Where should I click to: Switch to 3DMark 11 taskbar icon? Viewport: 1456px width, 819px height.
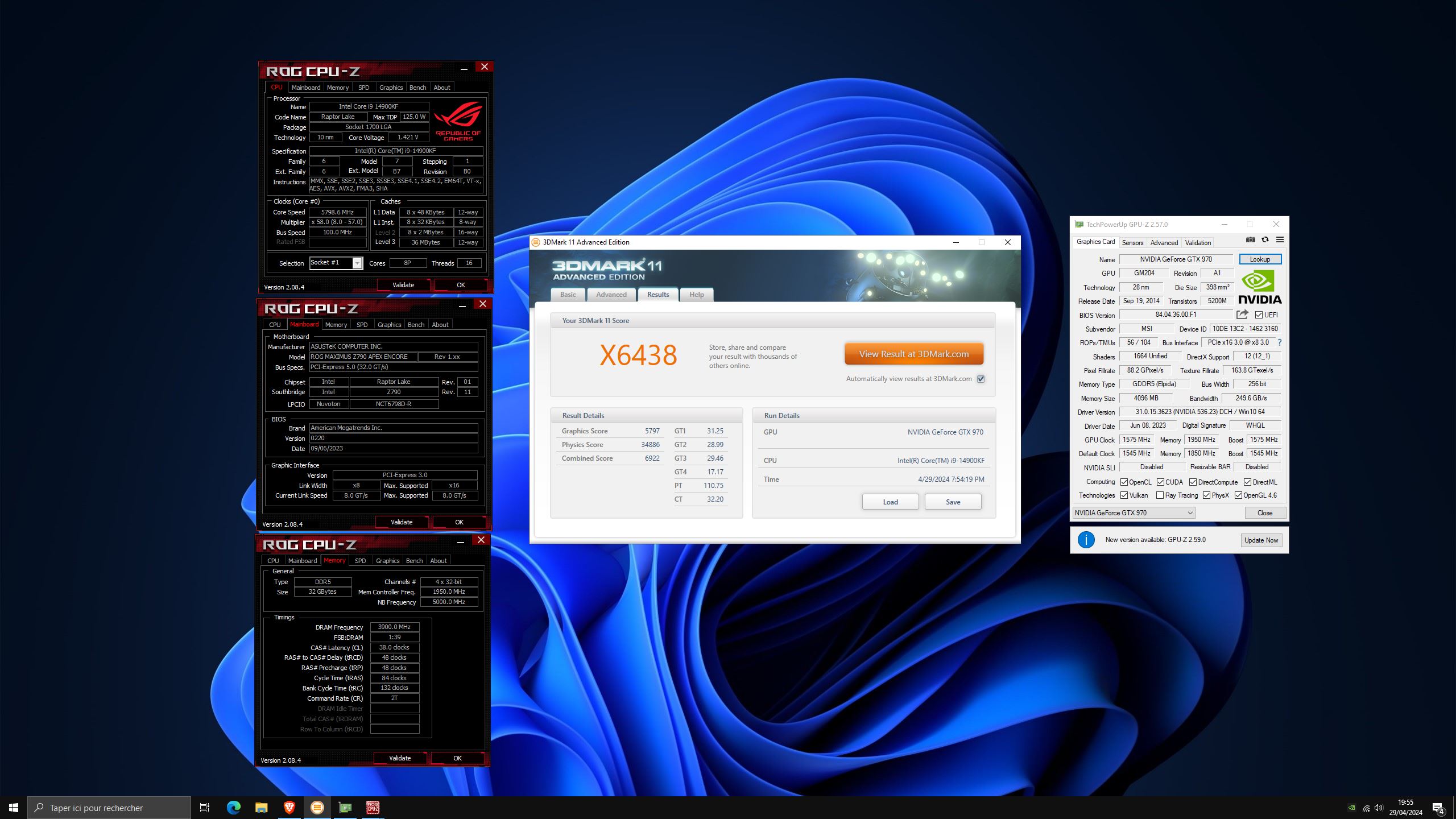pyautogui.click(x=317, y=808)
